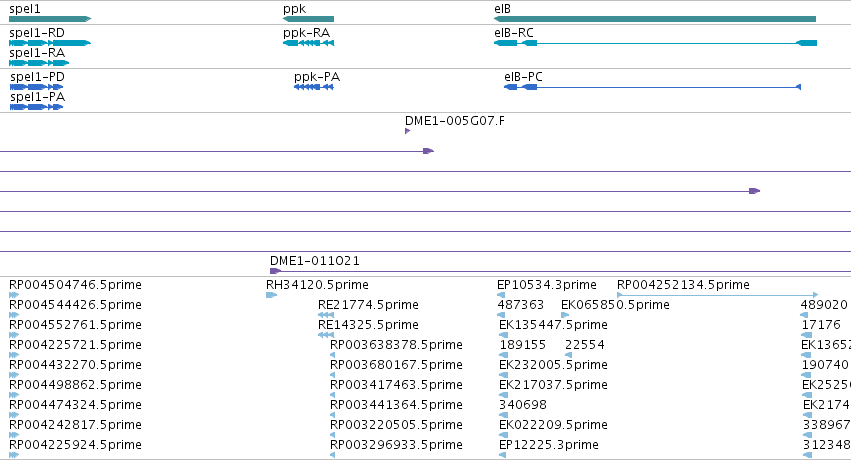Select the spel1 gene bar
851x460 pixels.
[50, 19]
